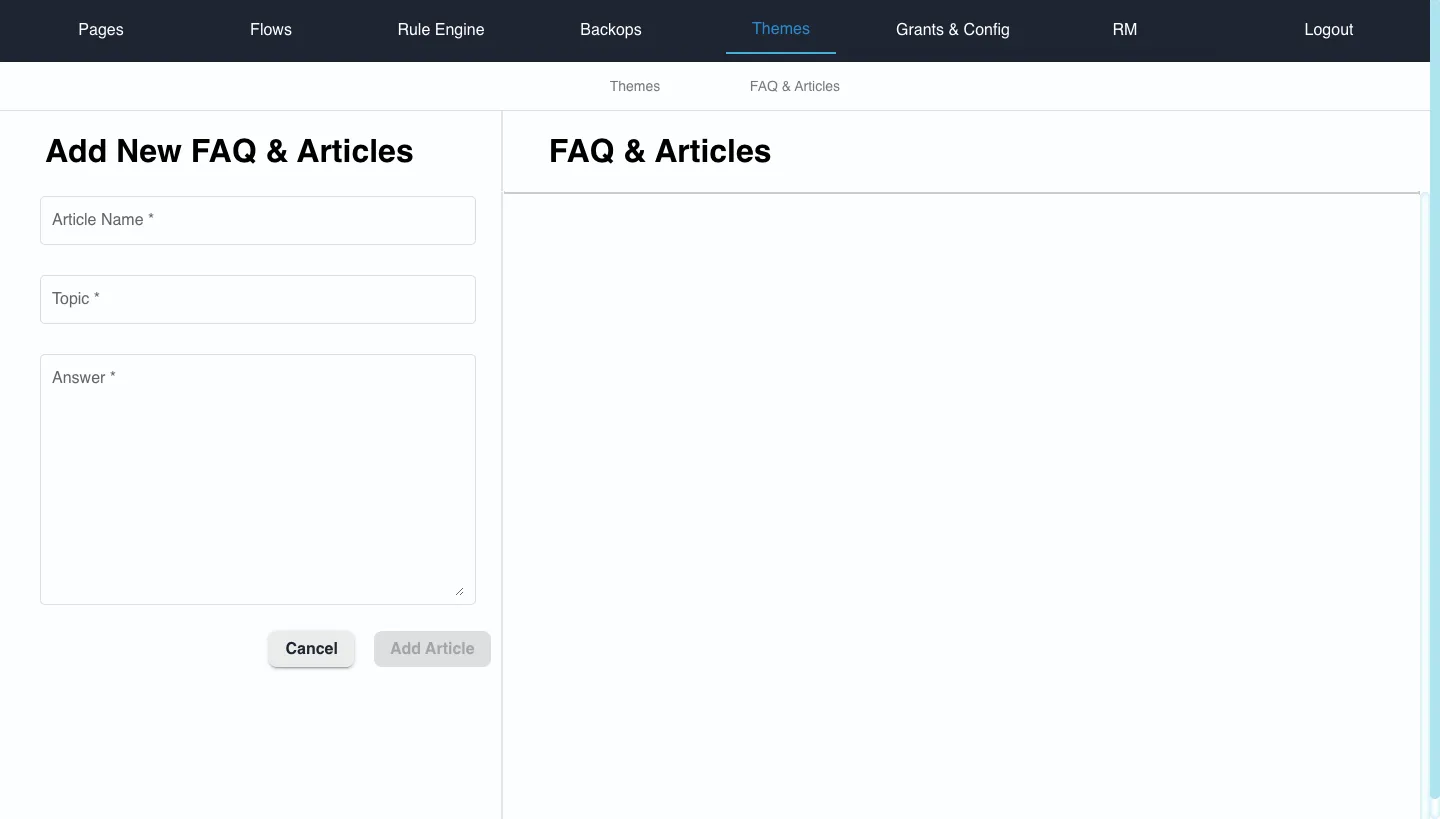Open the FAQ & Articles sub-tab
Screen dimensions: 1440x819
[795, 86]
